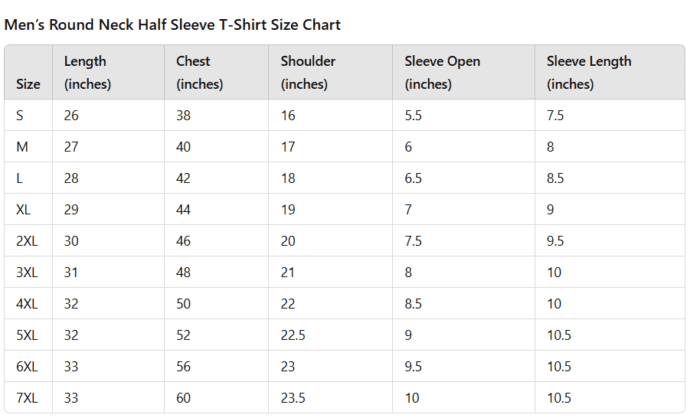This screenshot has width=700, height=418.
Task: Select the 6XL chest value 56
Action: click(183, 367)
